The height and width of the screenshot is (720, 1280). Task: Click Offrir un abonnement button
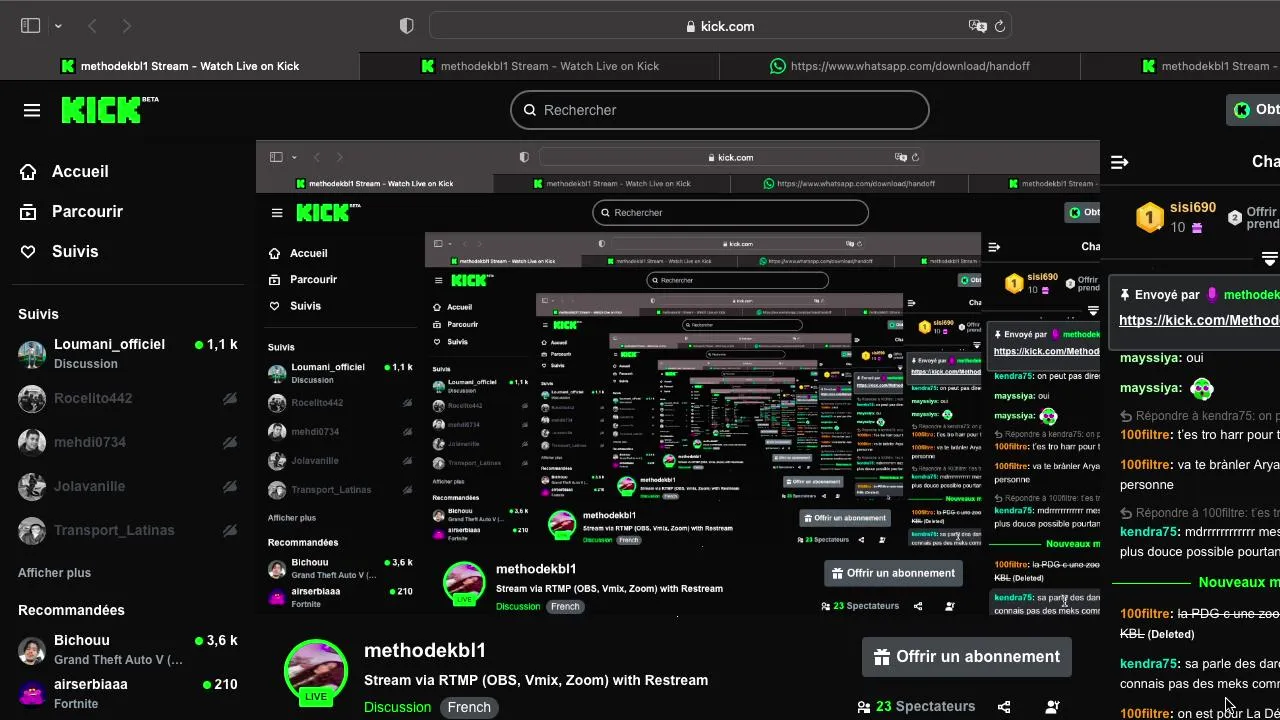[x=966, y=657]
